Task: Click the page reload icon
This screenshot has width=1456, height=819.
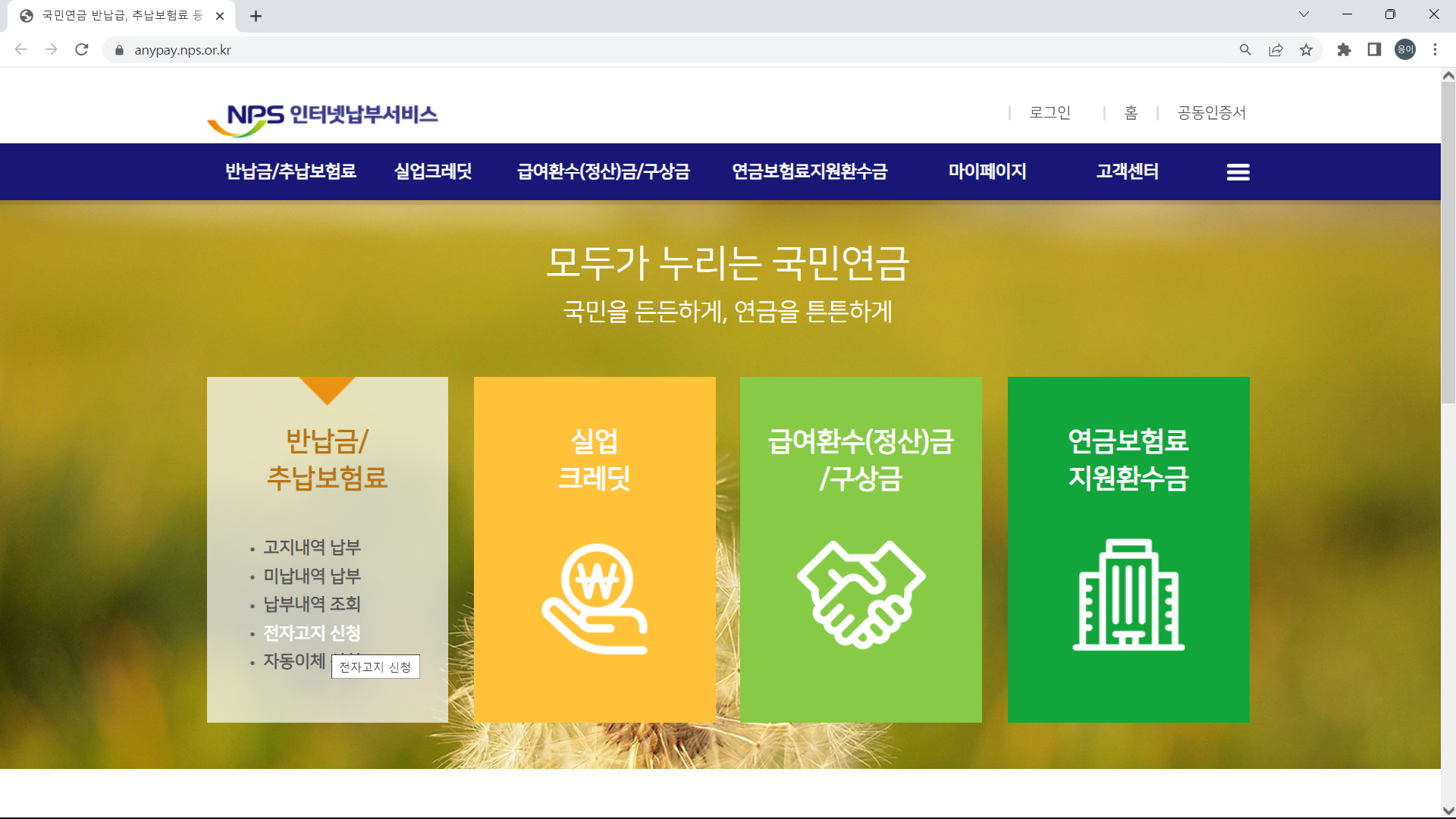Action: click(x=82, y=49)
